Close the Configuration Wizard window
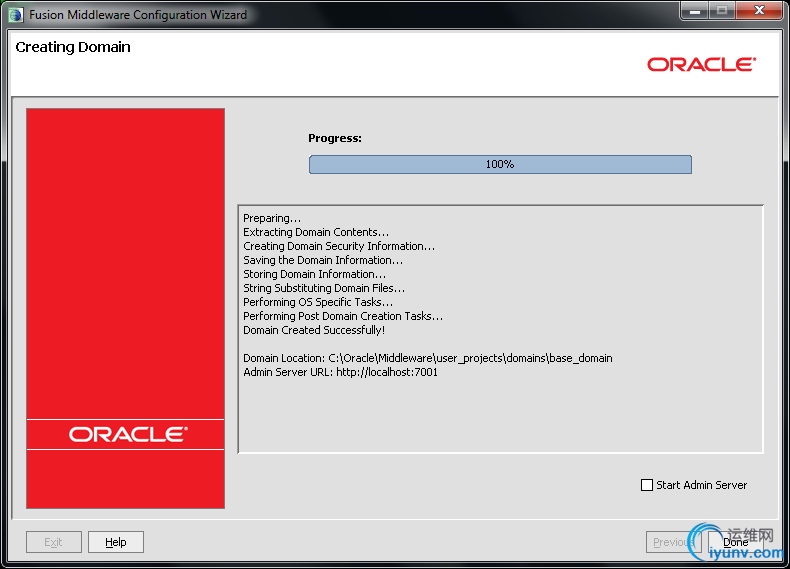The image size is (790, 569). pos(759,10)
